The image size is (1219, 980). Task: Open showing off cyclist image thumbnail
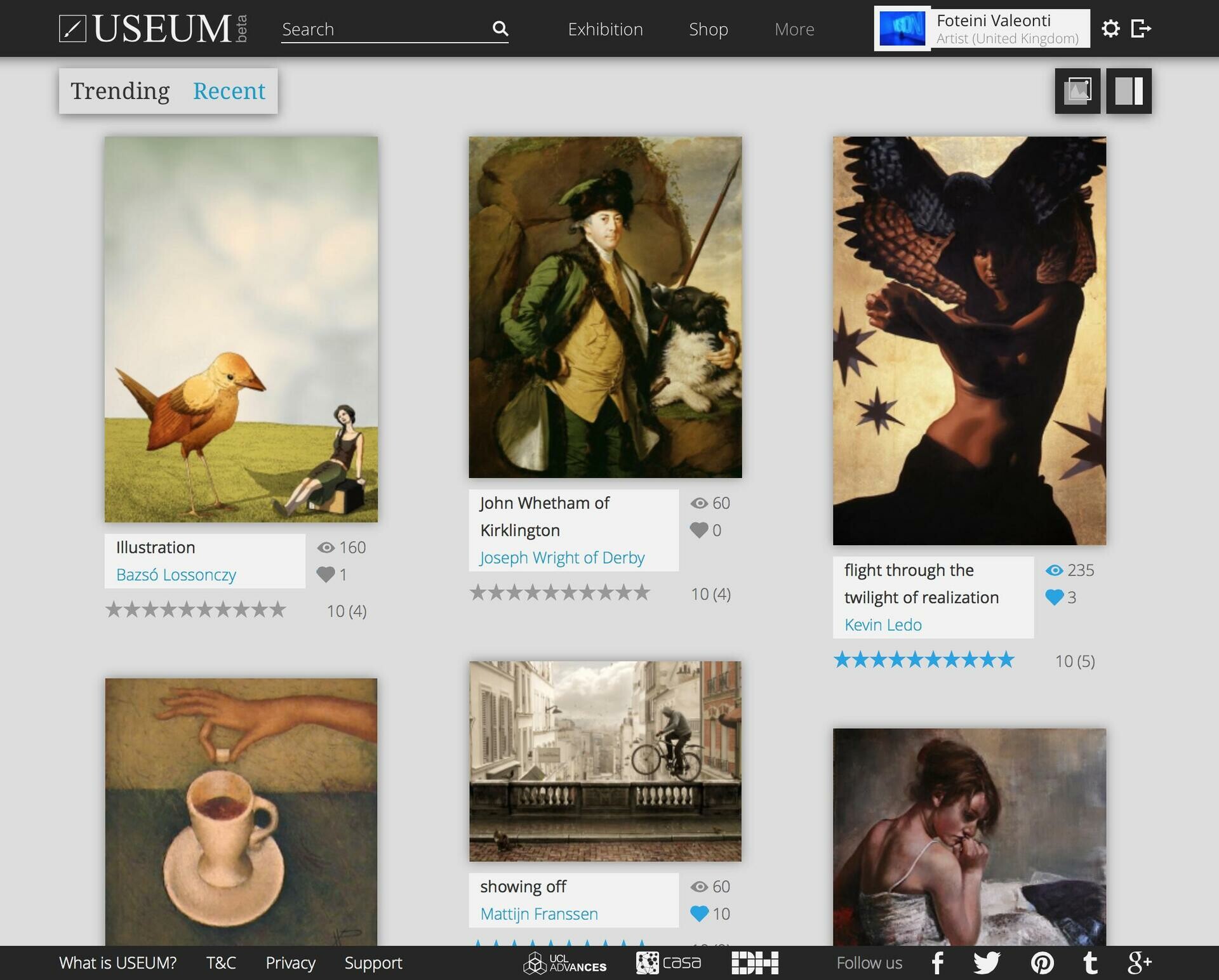pos(605,761)
